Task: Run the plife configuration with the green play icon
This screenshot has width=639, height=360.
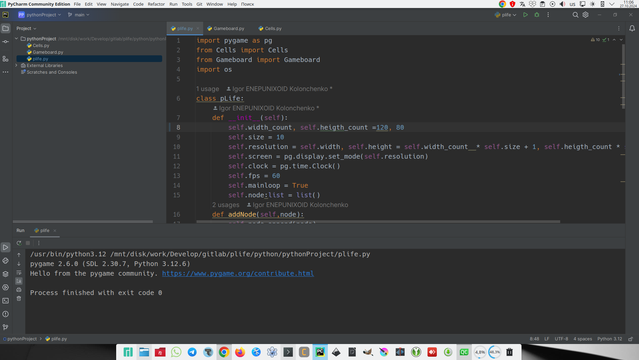Action: [x=525, y=15]
